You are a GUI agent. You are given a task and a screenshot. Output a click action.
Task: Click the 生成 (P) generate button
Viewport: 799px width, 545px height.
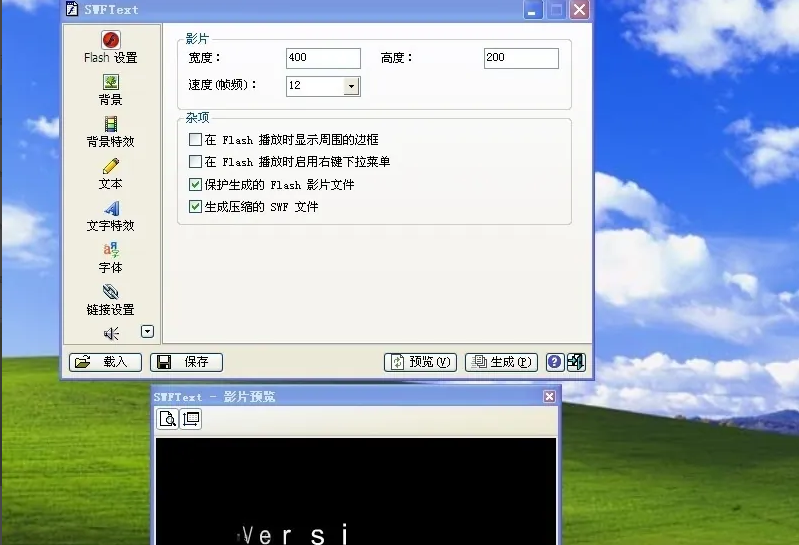(501, 362)
